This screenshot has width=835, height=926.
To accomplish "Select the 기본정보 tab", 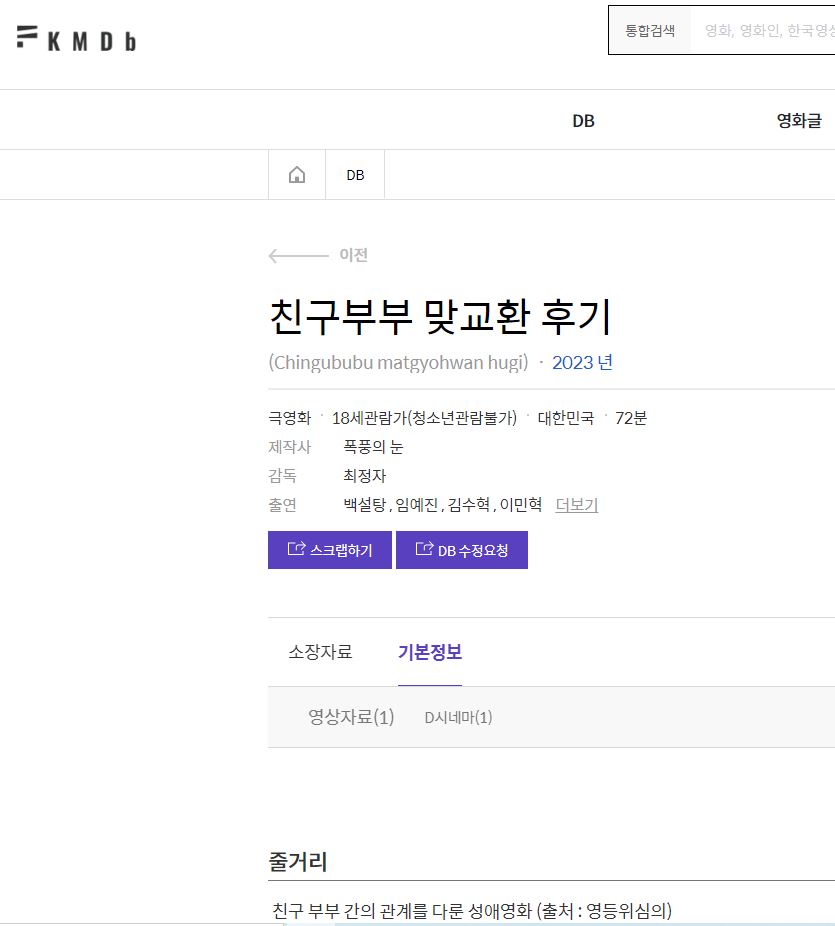I will pyautogui.click(x=430, y=652).
